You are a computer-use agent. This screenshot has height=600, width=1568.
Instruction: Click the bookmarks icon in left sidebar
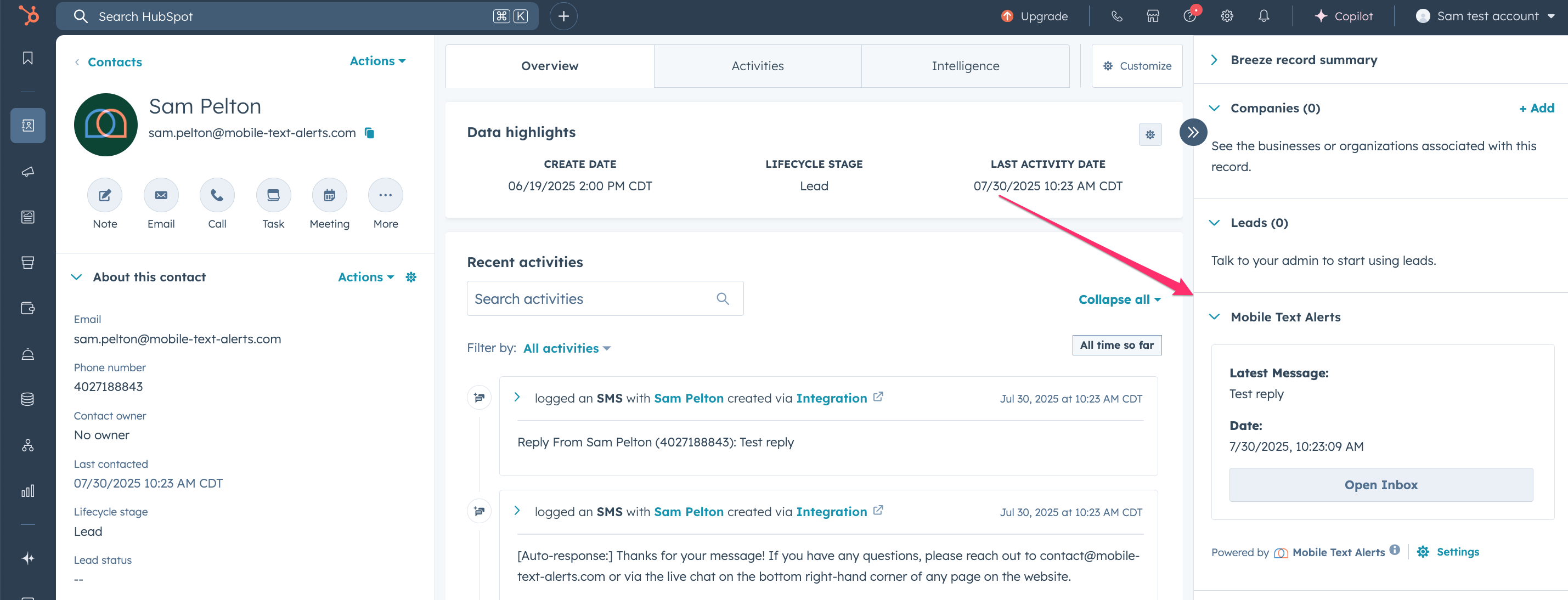pyautogui.click(x=28, y=59)
